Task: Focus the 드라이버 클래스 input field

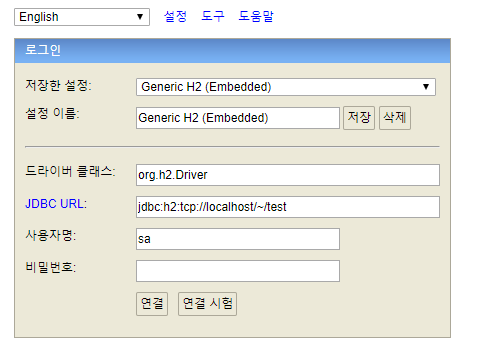Action: click(288, 175)
